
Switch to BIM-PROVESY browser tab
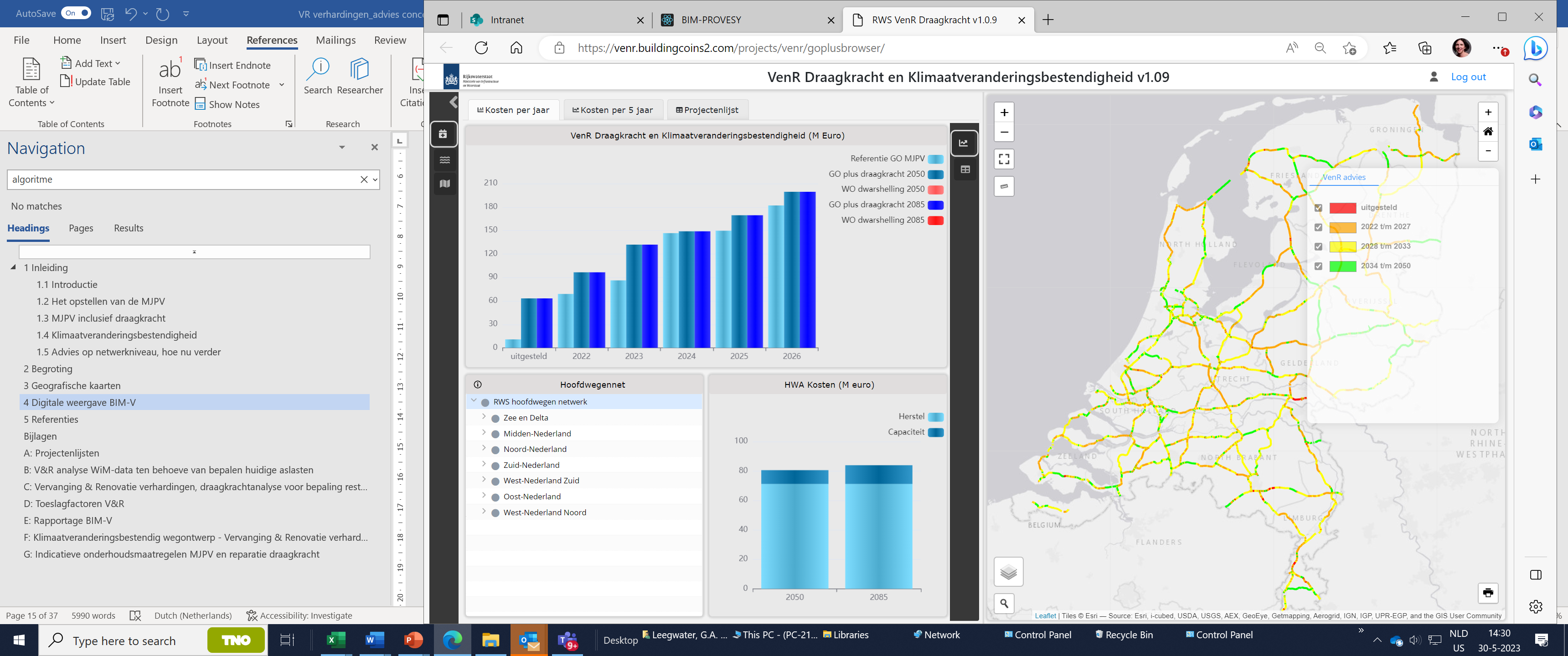(x=748, y=20)
